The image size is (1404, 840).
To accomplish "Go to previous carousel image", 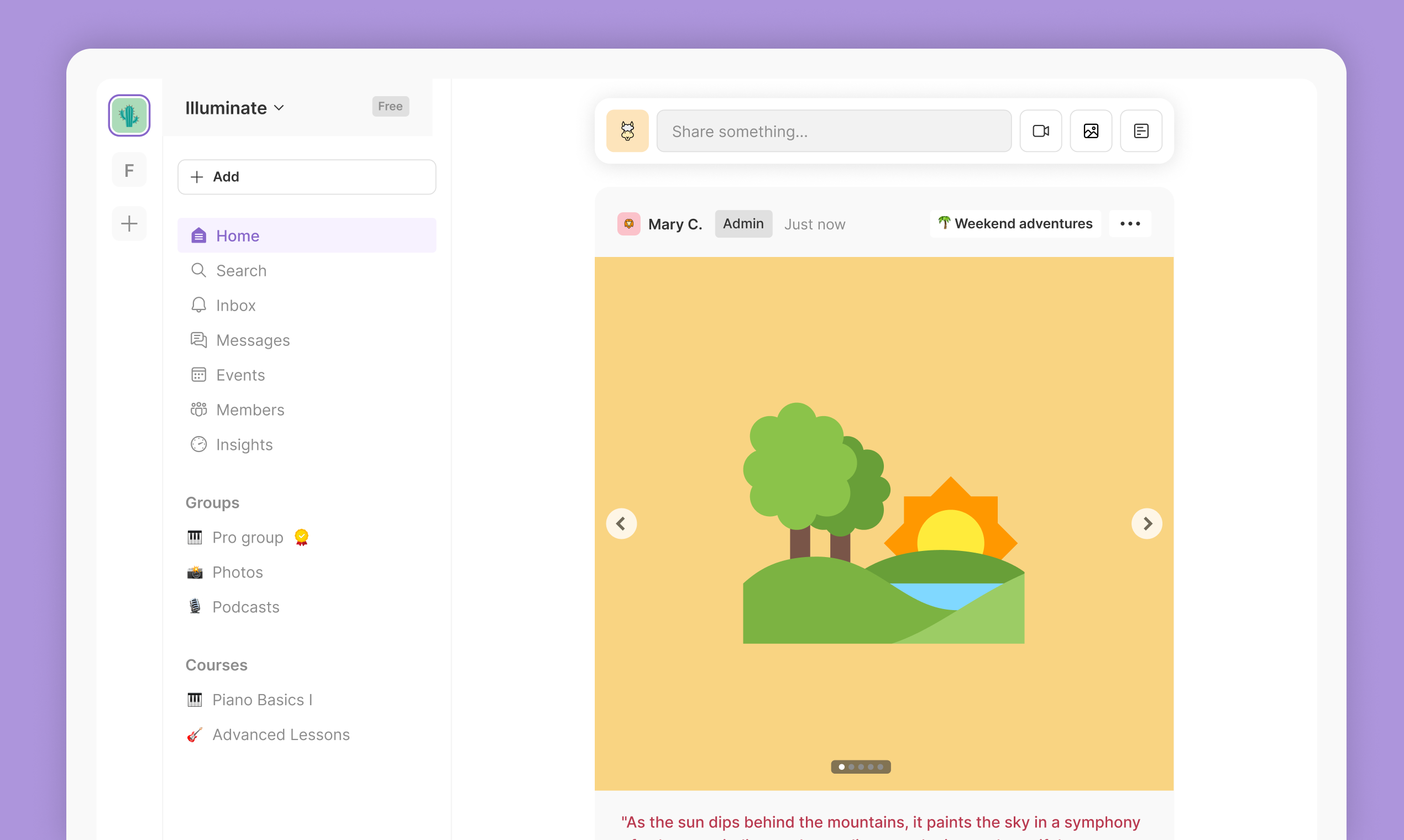I will tap(621, 523).
